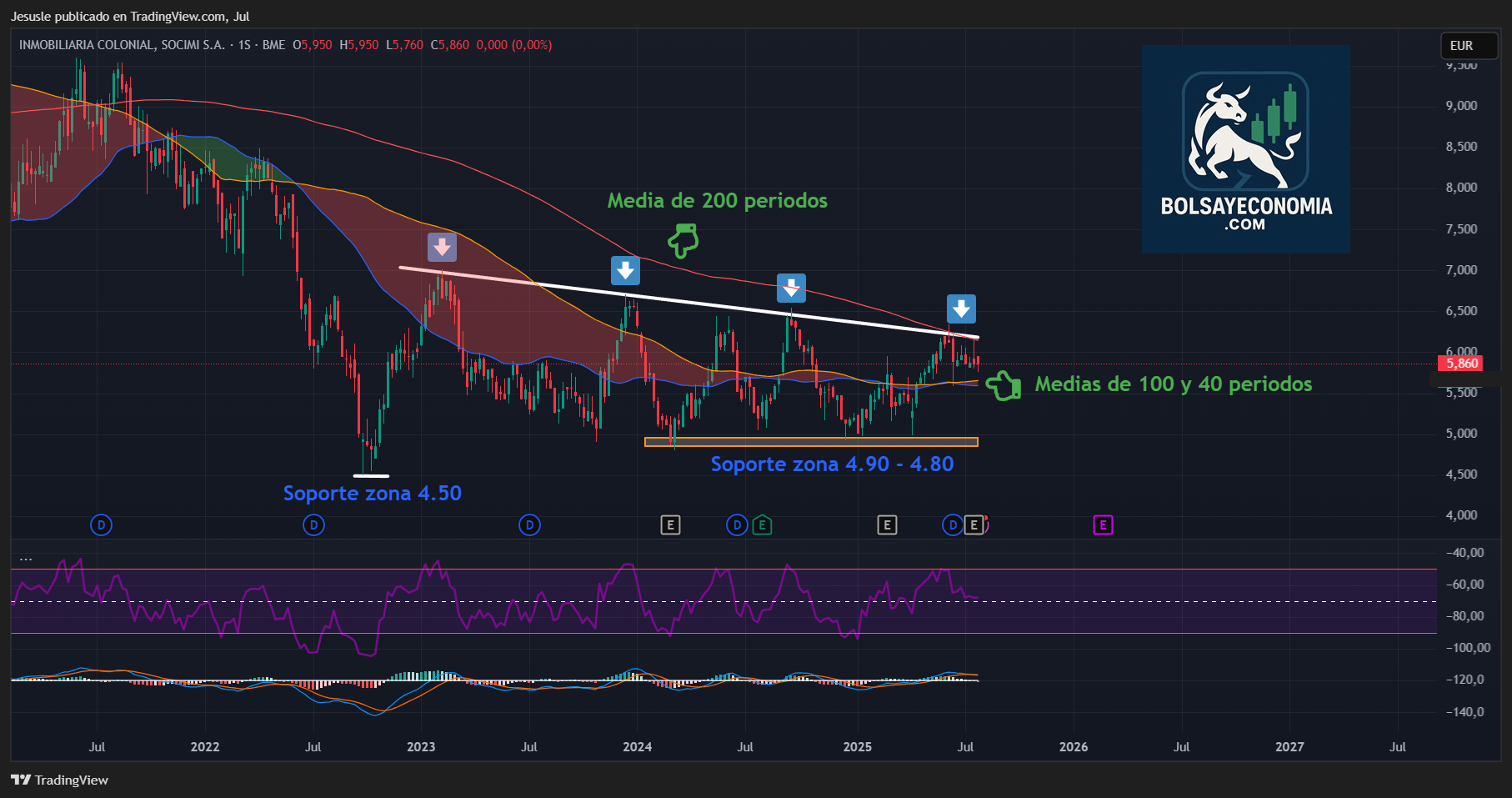The width and height of the screenshot is (1512, 798).
Task: Open the TradingView logo link
Action: point(59,780)
